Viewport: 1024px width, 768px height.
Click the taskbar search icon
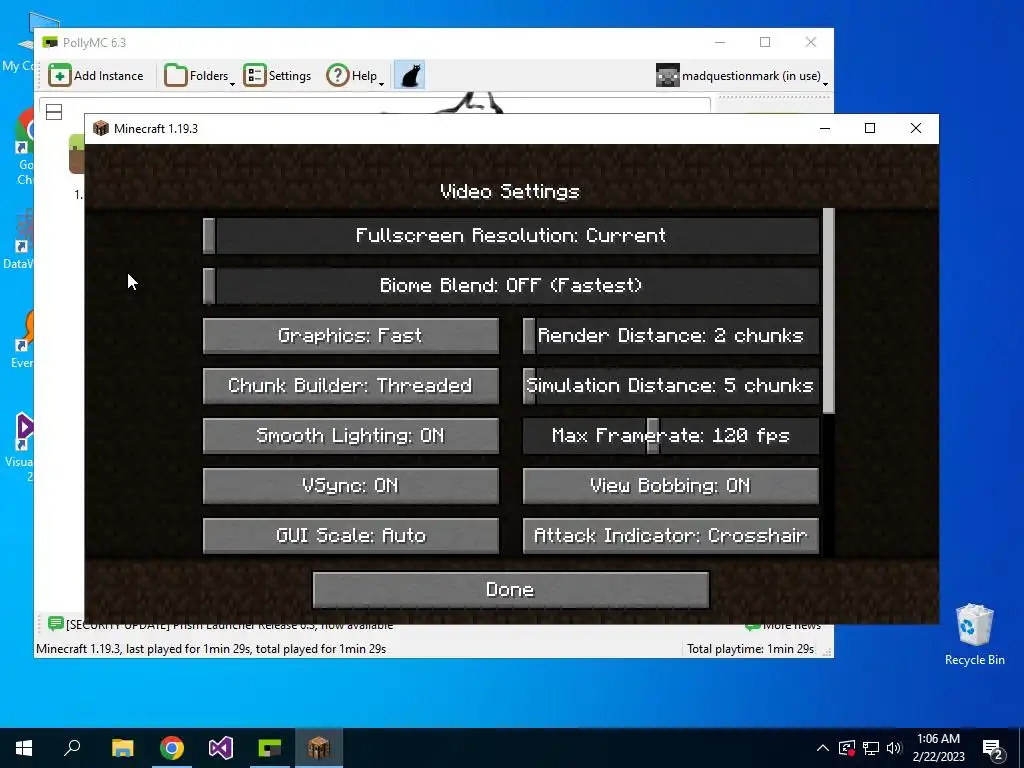(72, 748)
